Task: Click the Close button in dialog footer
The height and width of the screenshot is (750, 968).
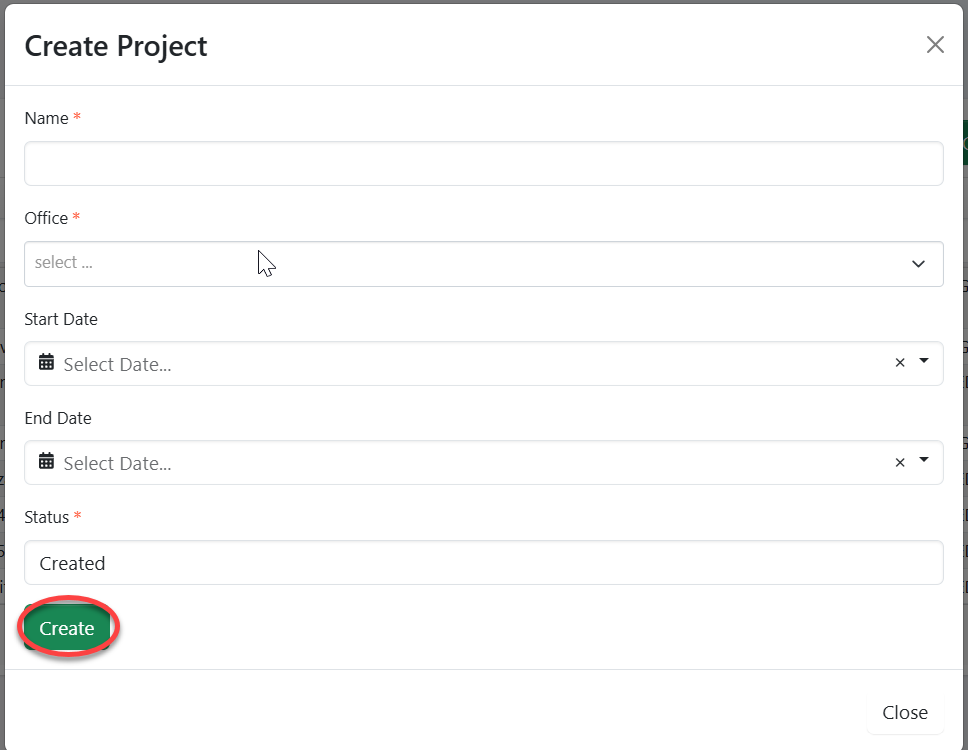Action: click(904, 712)
